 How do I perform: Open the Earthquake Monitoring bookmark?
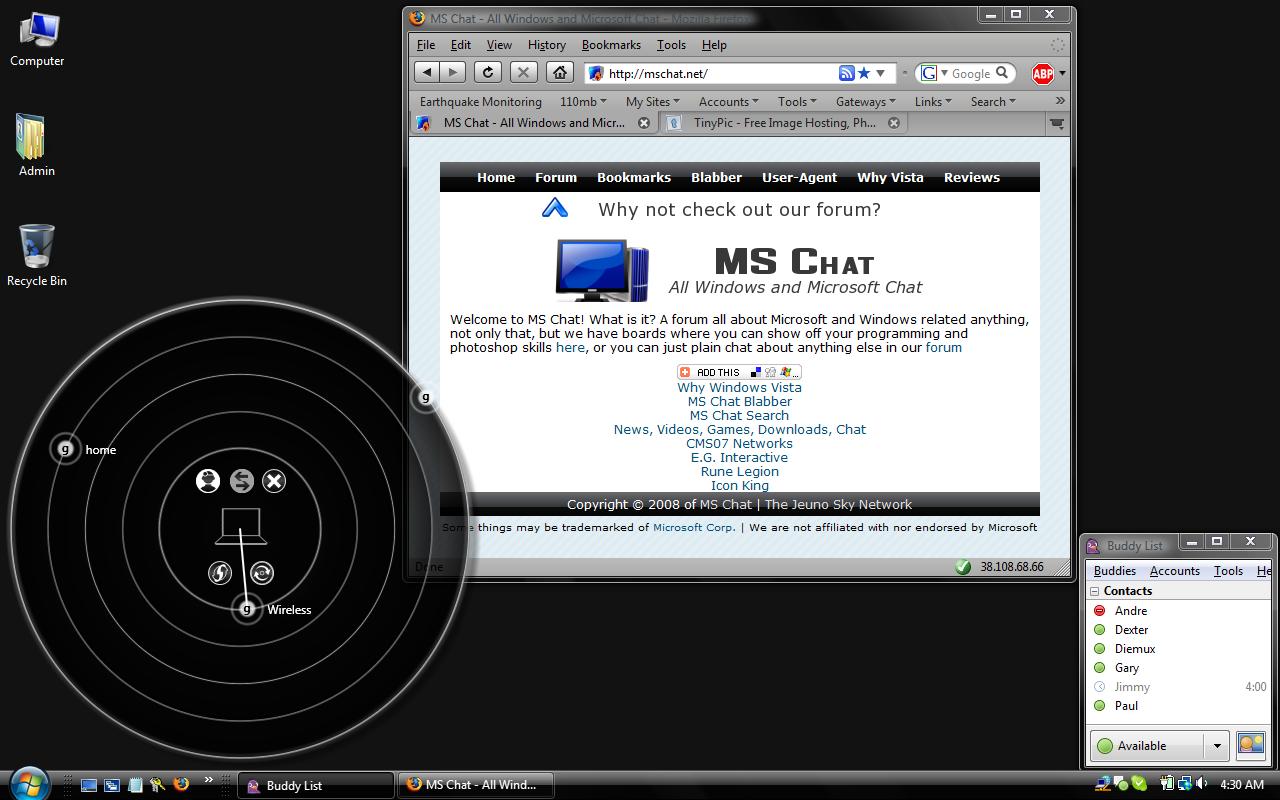(481, 101)
